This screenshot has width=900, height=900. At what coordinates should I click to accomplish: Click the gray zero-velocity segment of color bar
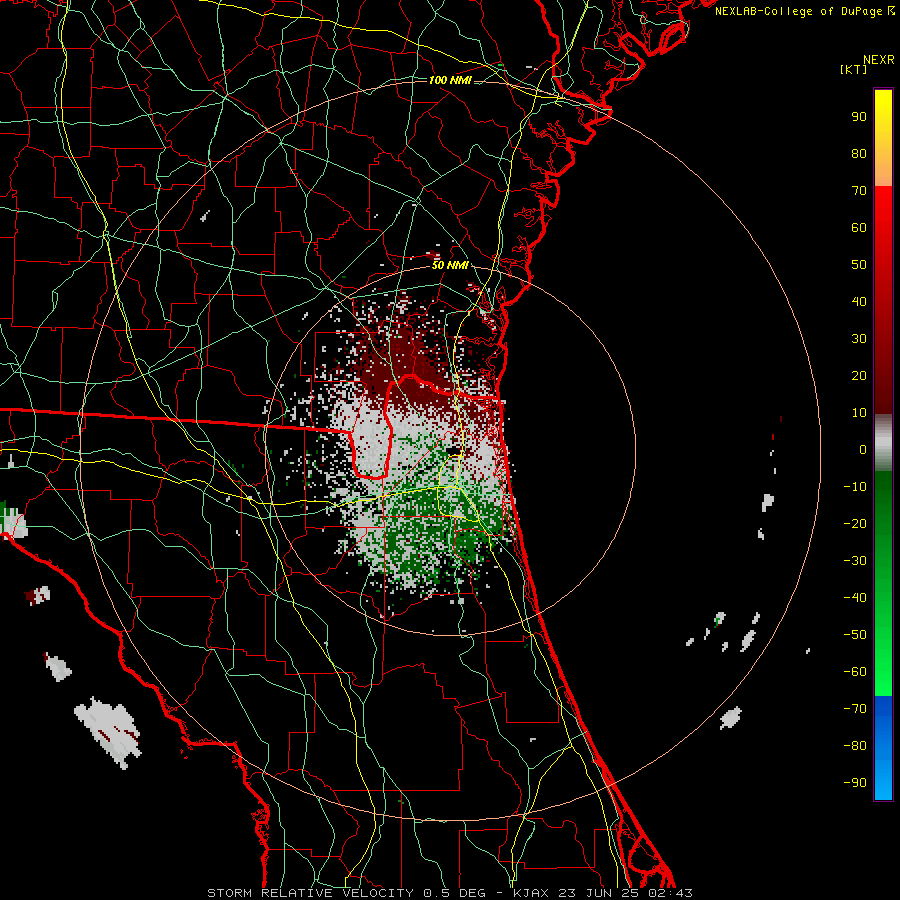tap(883, 443)
